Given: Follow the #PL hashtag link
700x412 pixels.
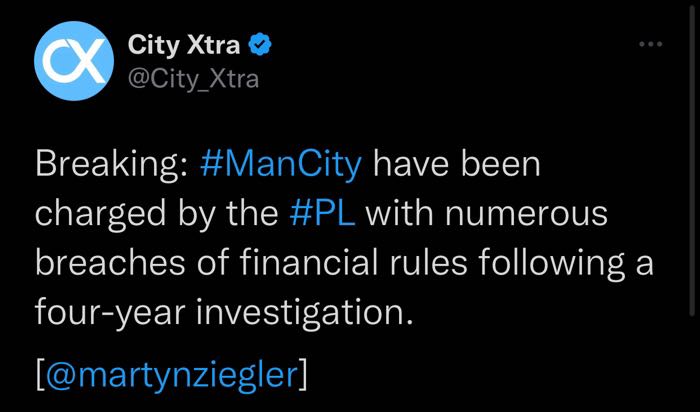Looking at the screenshot, I should point(323,213).
